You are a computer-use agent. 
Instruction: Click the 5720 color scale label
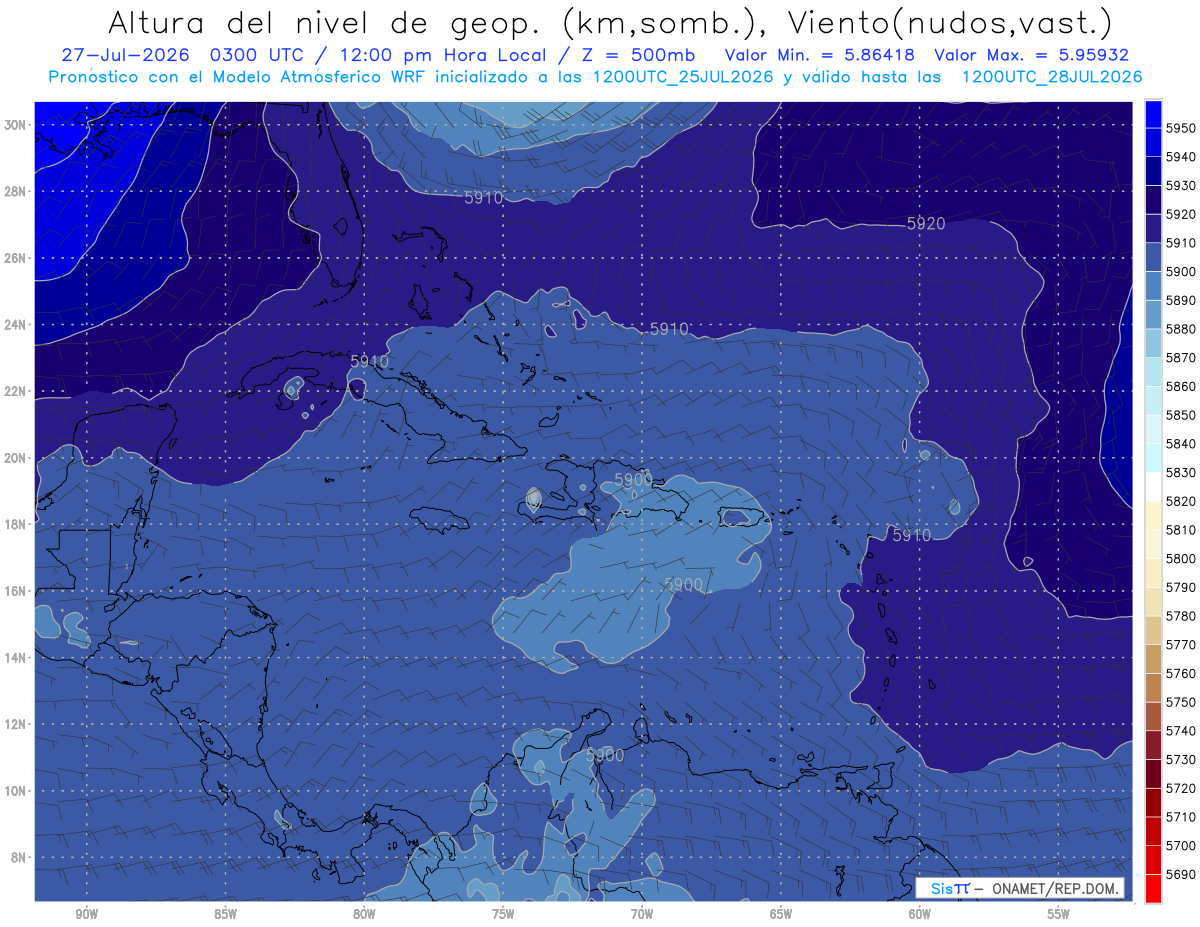pos(1181,788)
